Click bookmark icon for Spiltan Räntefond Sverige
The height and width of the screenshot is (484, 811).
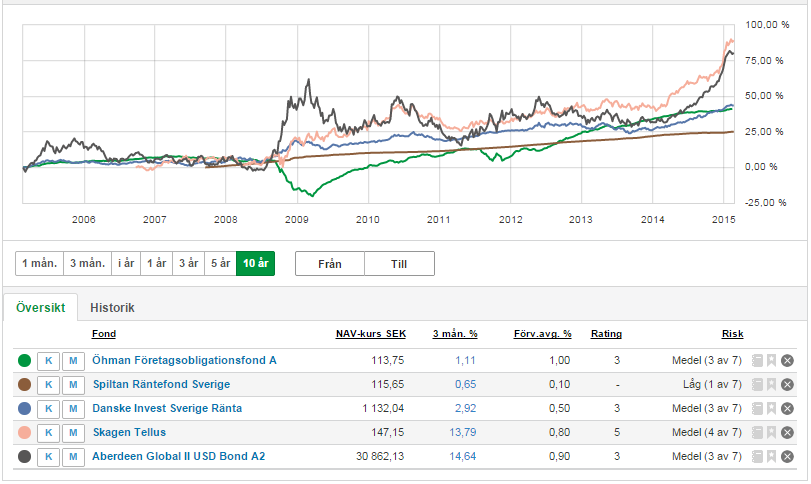pyautogui.click(x=771, y=385)
